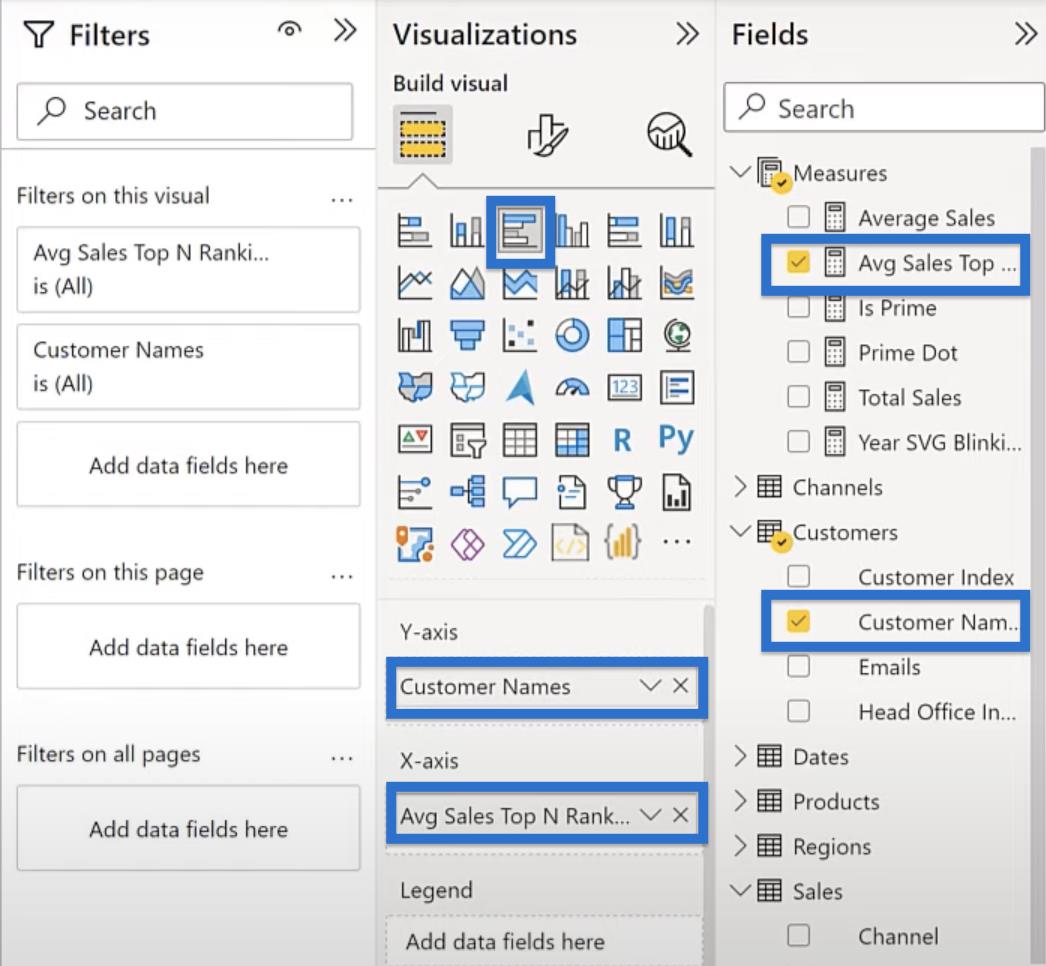Viewport: 1046px width, 966px height.
Task: Choose the clustered bar chart visual
Action: [520, 232]
